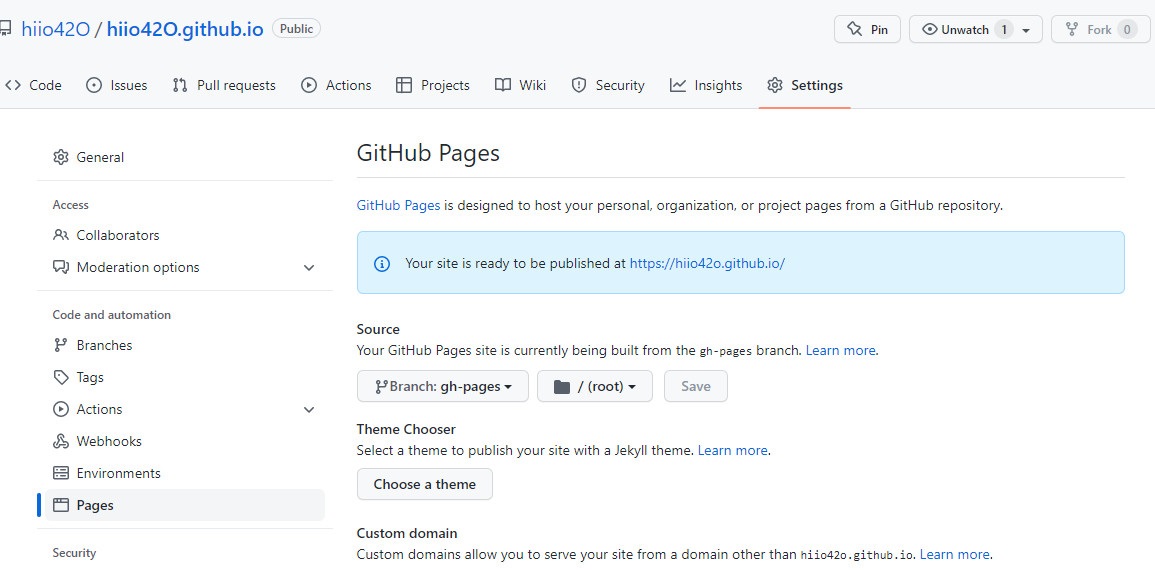
Task: Open Branches settings in sidebar
Action: 184,345
